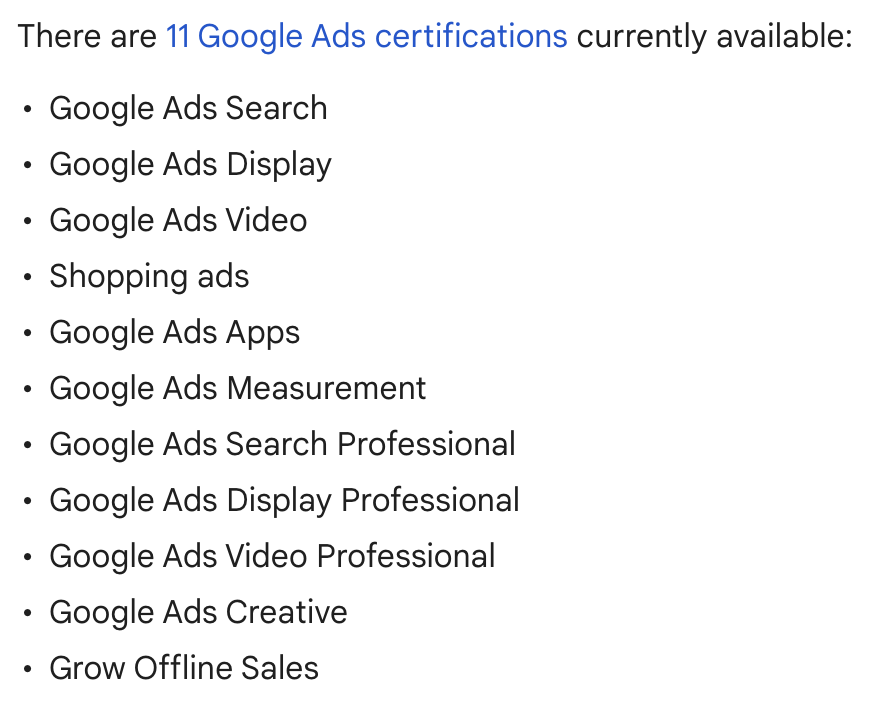This screenshot has width=884, height=720.
Task: Click the Google Ads Video Professional item
Action: 272,556
